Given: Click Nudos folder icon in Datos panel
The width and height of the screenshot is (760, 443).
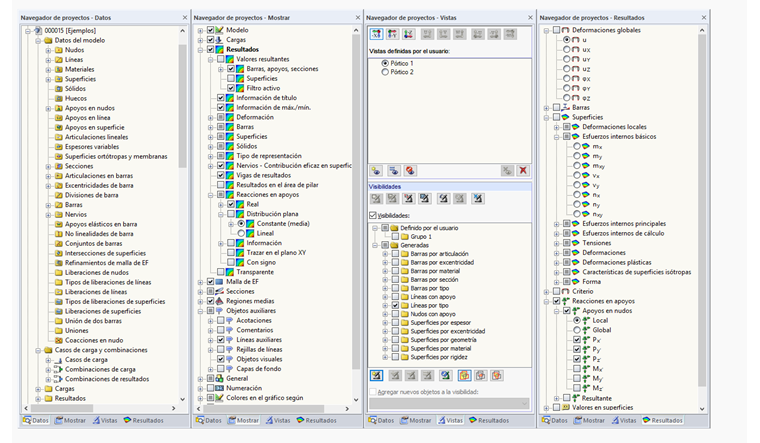Looking at the screenshot, I should pos(59,50).
